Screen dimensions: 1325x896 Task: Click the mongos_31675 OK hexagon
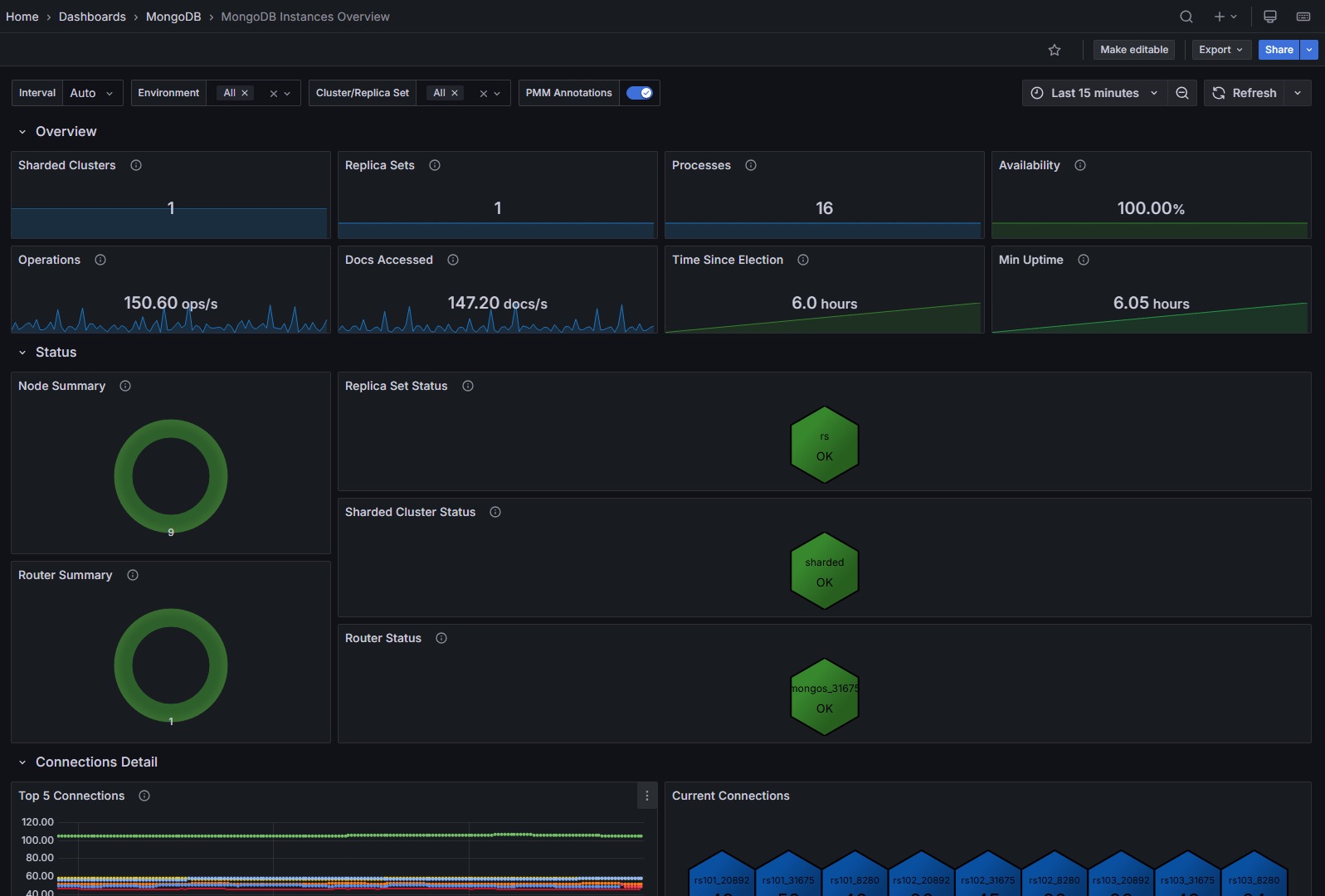825,697
